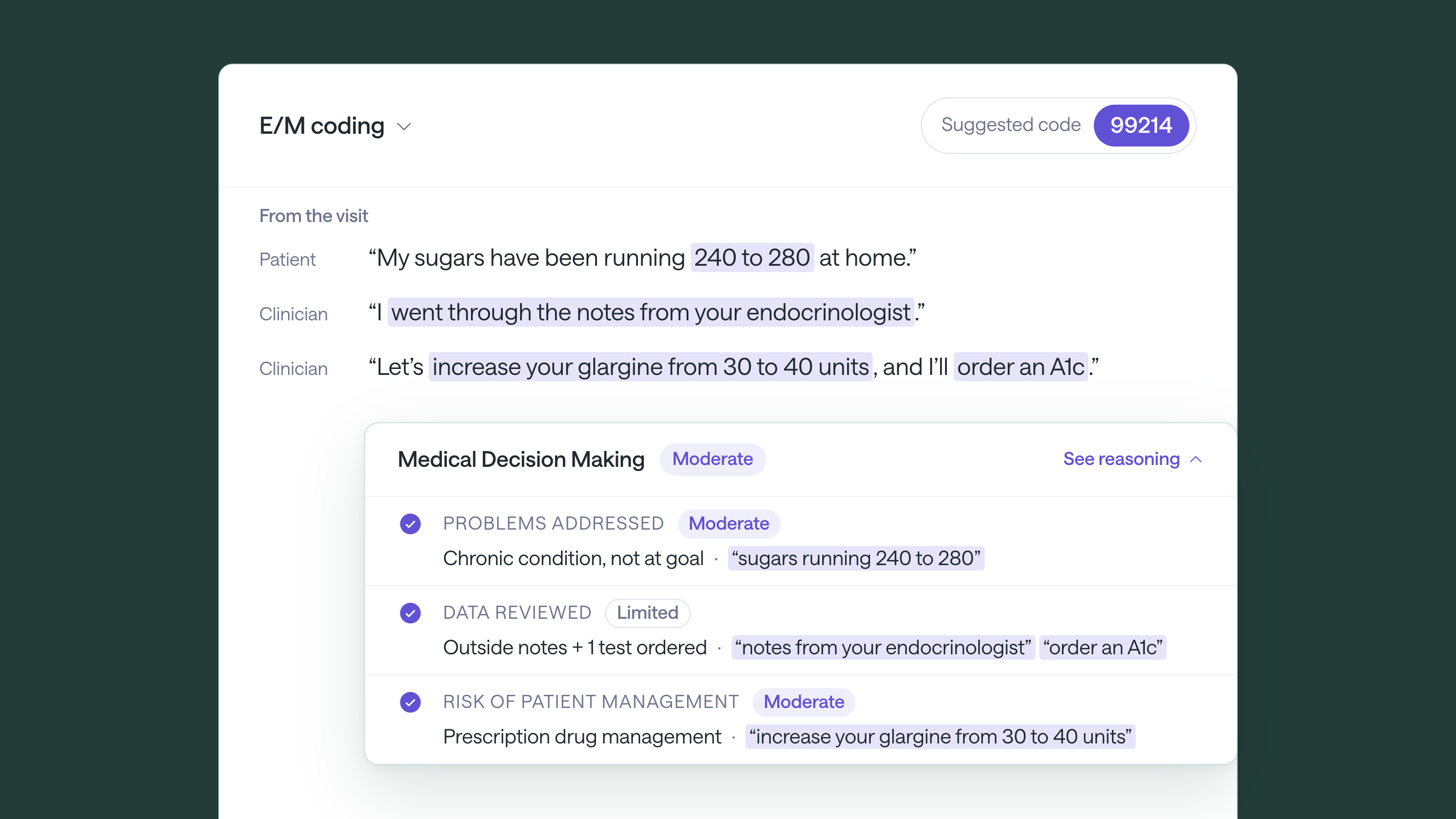The image size is (1456, 819).
Task: Open the E/M coding dropdown chevron
Action: [x=404, y=126]
